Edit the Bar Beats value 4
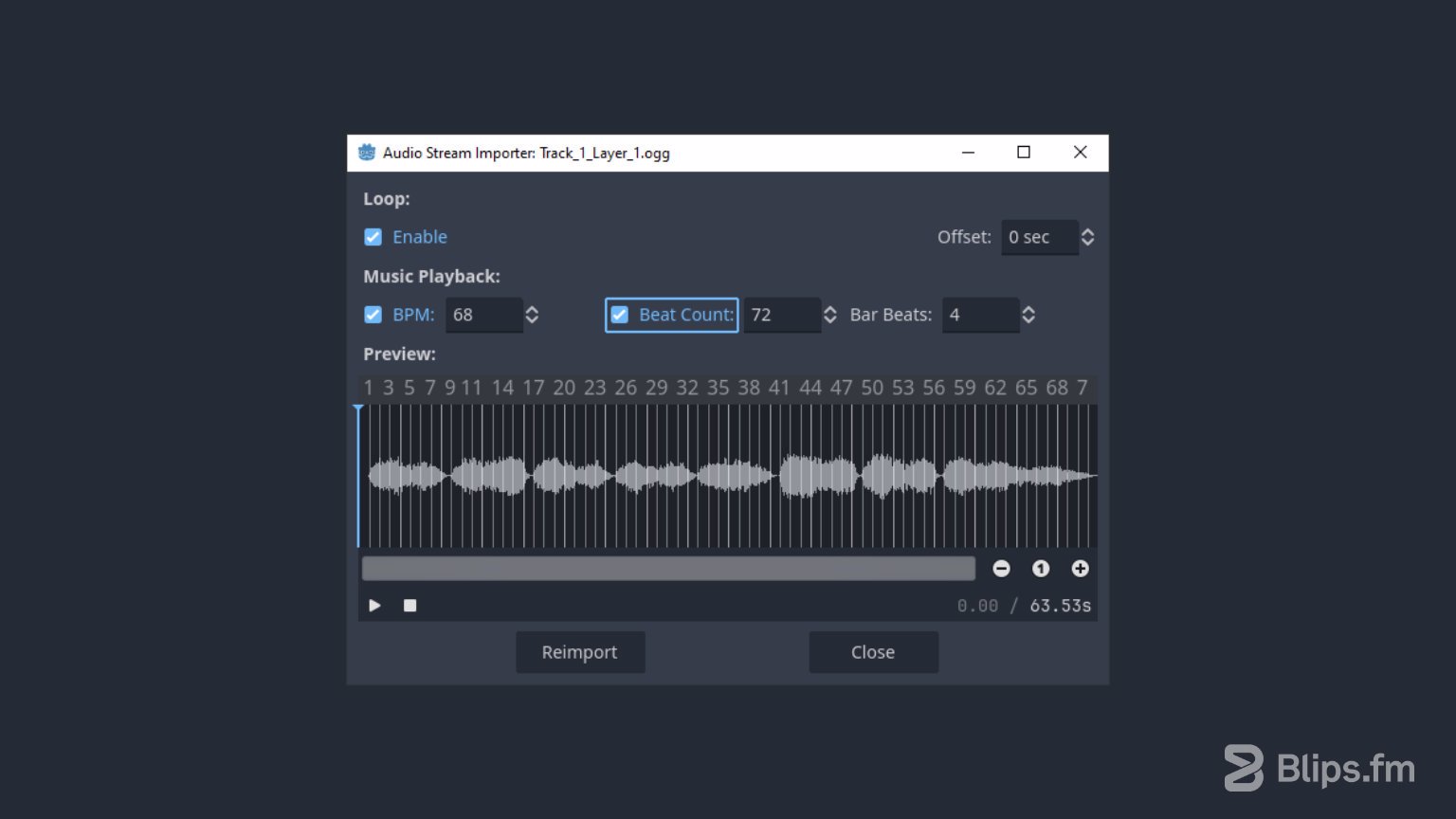The image size is (1456, 819). [x=981, y=315]
